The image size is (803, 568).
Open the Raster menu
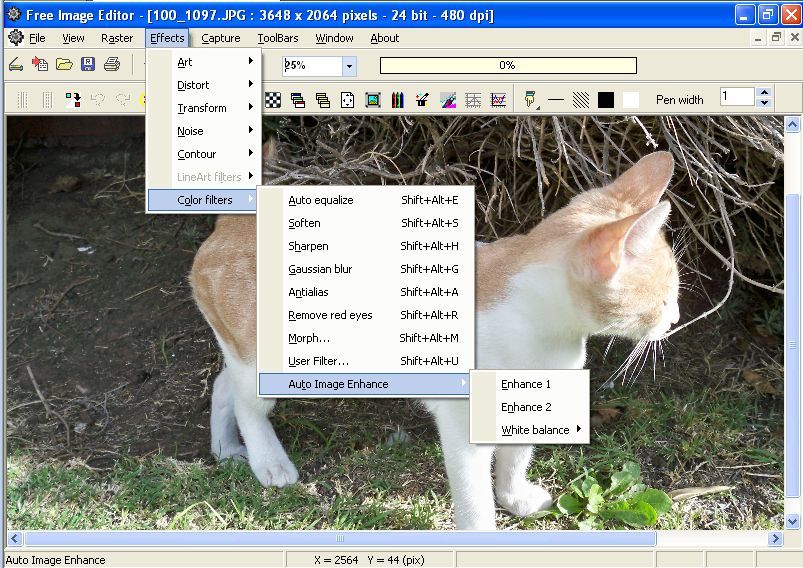(x=117, y=38)
